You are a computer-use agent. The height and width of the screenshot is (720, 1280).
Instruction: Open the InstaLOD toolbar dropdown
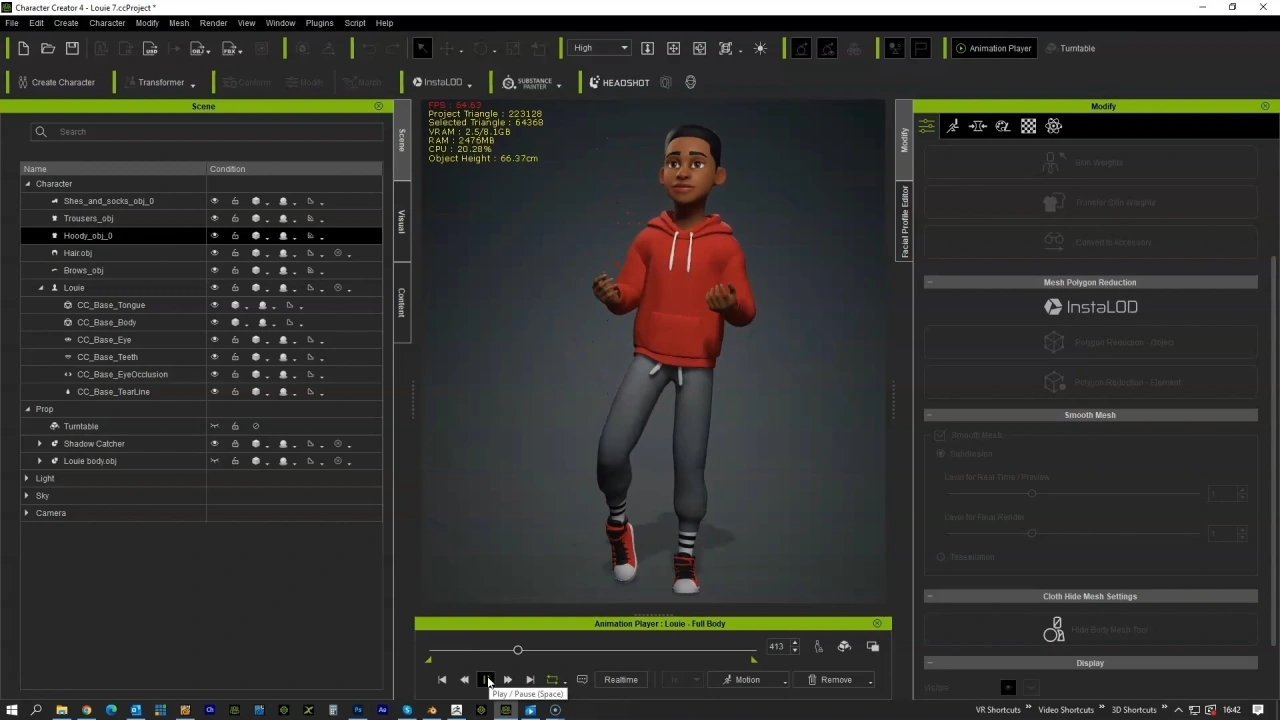tap(442, 83)
